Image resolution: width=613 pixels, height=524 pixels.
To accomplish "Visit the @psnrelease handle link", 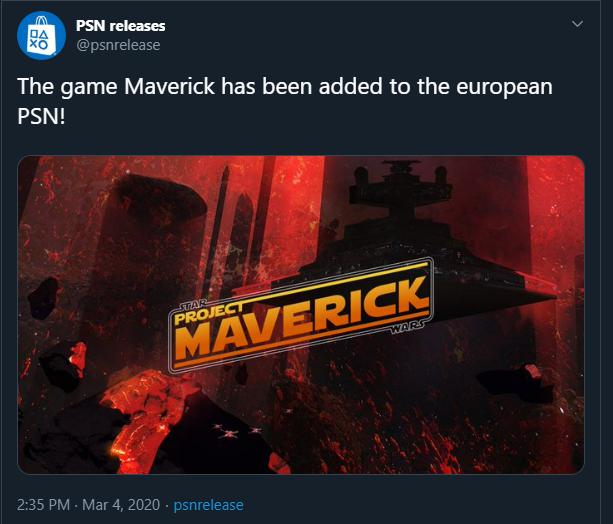I will [x=118, y=45].
